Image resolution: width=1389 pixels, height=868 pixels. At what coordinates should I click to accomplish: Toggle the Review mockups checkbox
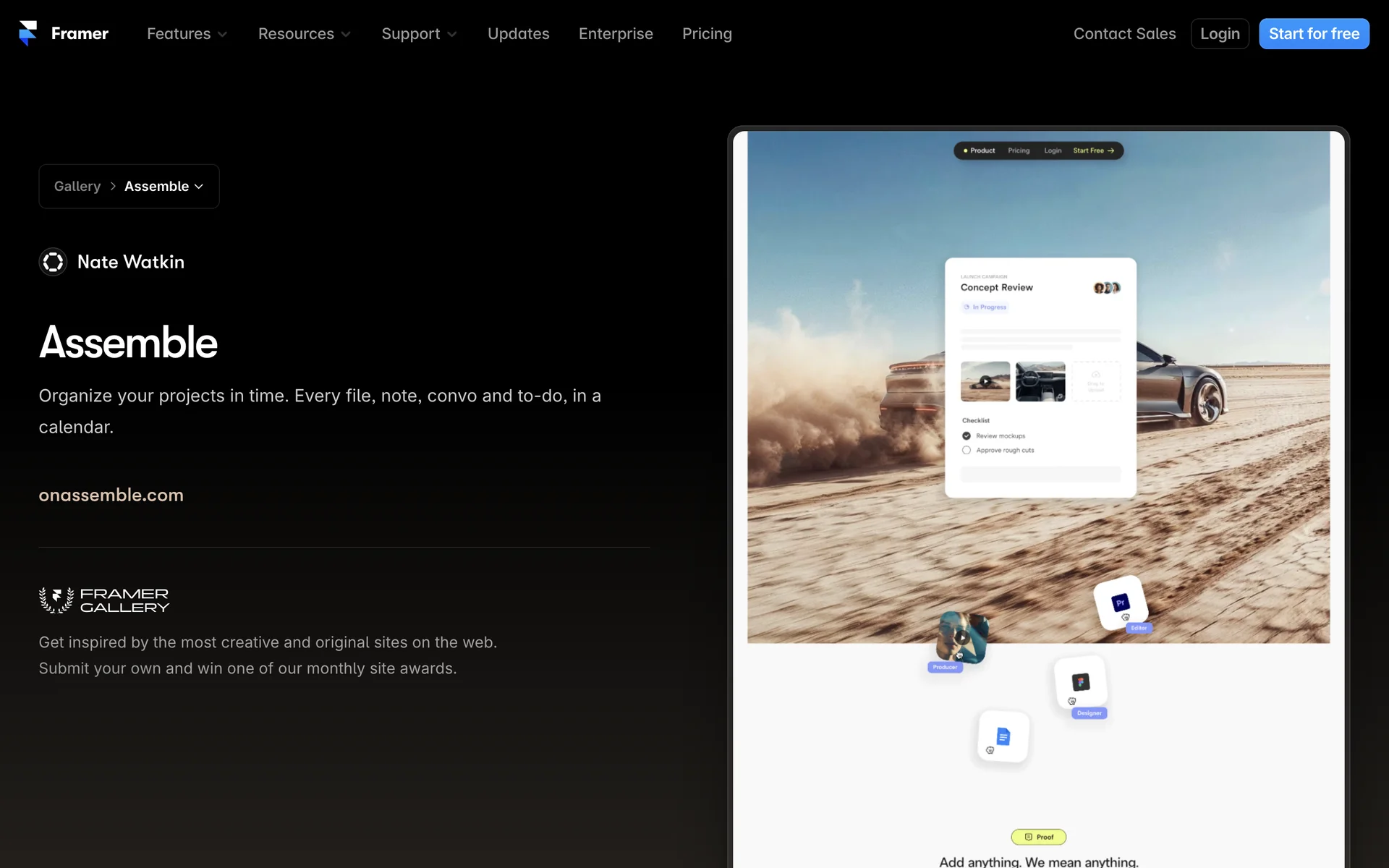967,436
